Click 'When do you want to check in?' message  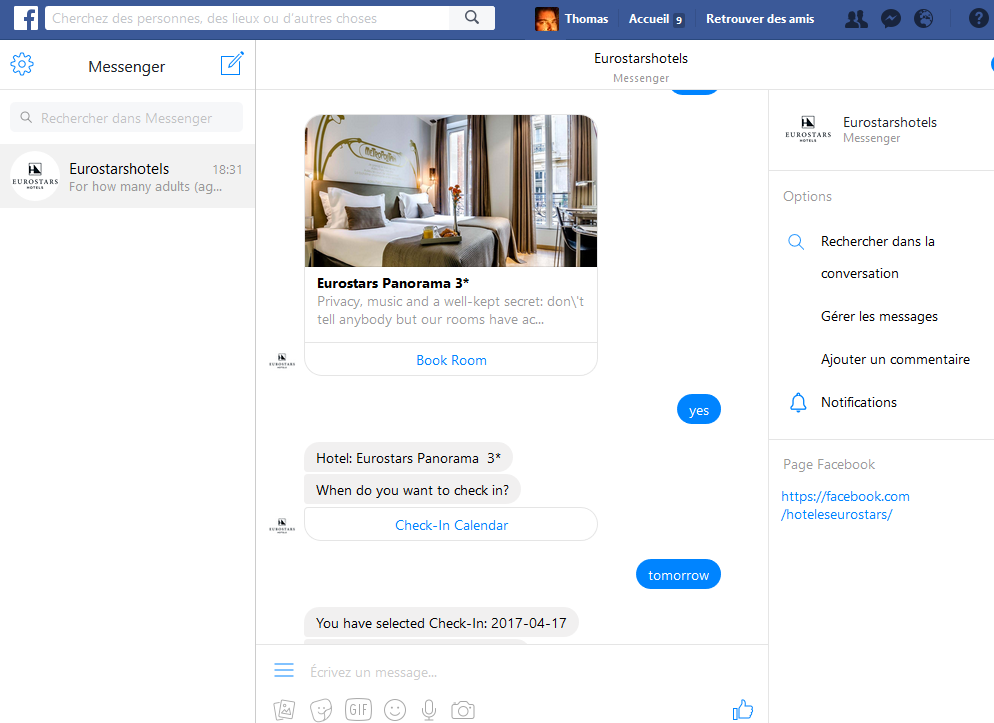pos(412,490)
